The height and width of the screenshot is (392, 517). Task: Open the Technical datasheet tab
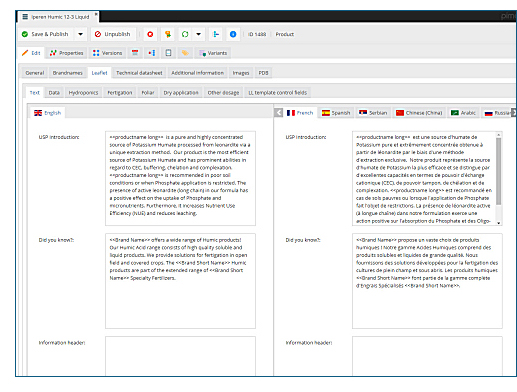pyautogui.click(x=139, y=73)
